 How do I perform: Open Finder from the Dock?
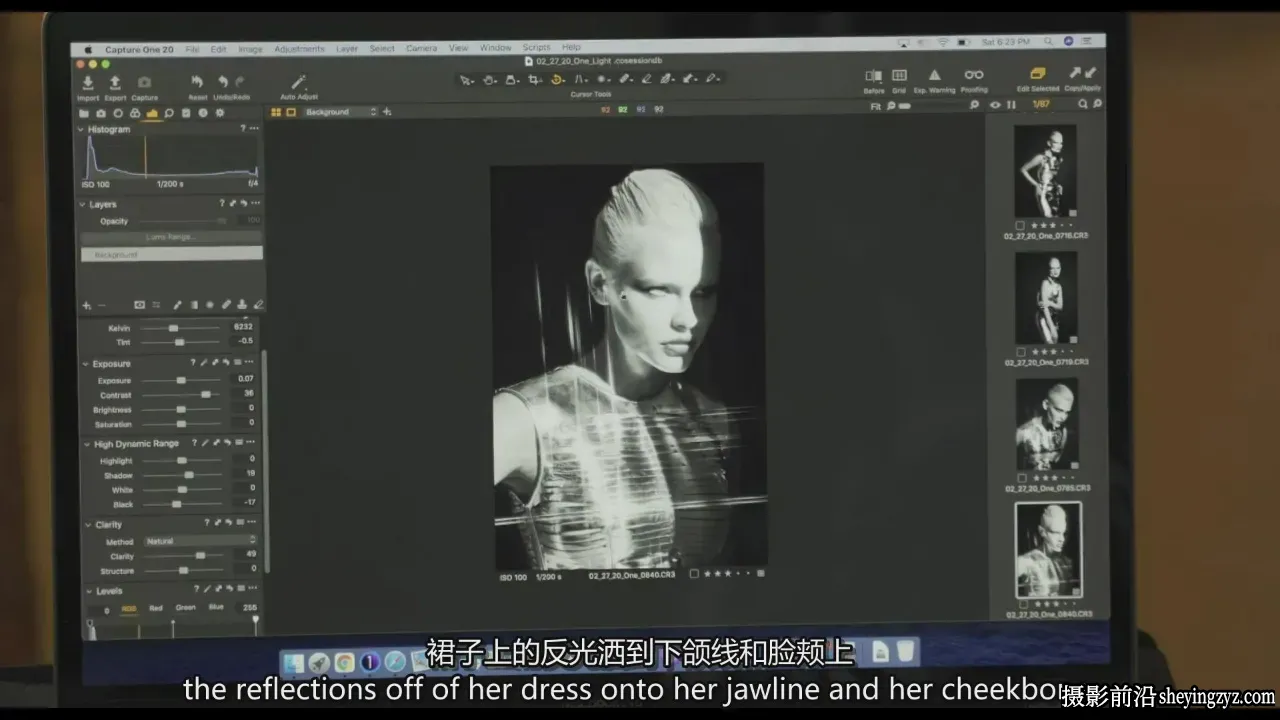tap(295, 662)
